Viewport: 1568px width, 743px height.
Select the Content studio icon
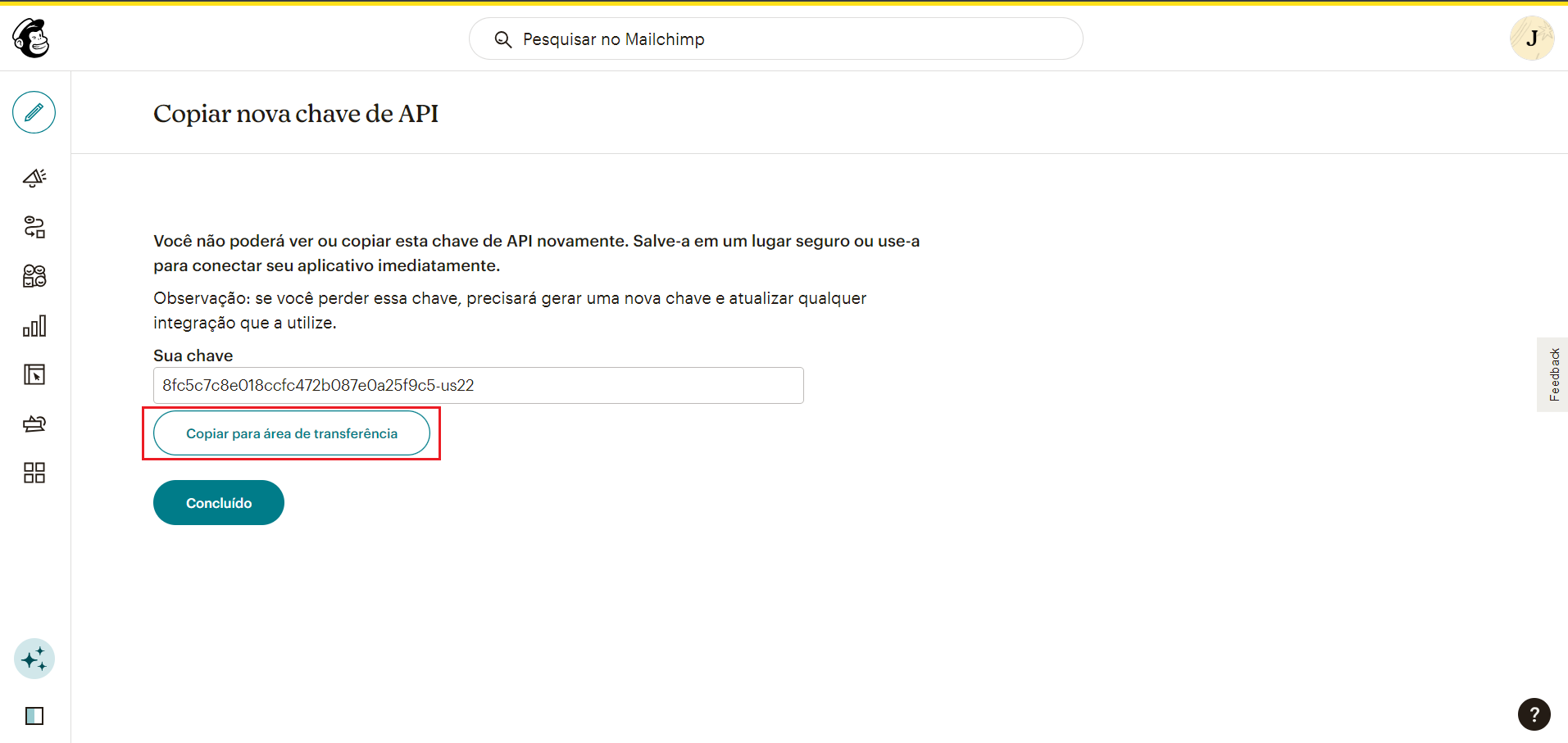click(34, 424)
